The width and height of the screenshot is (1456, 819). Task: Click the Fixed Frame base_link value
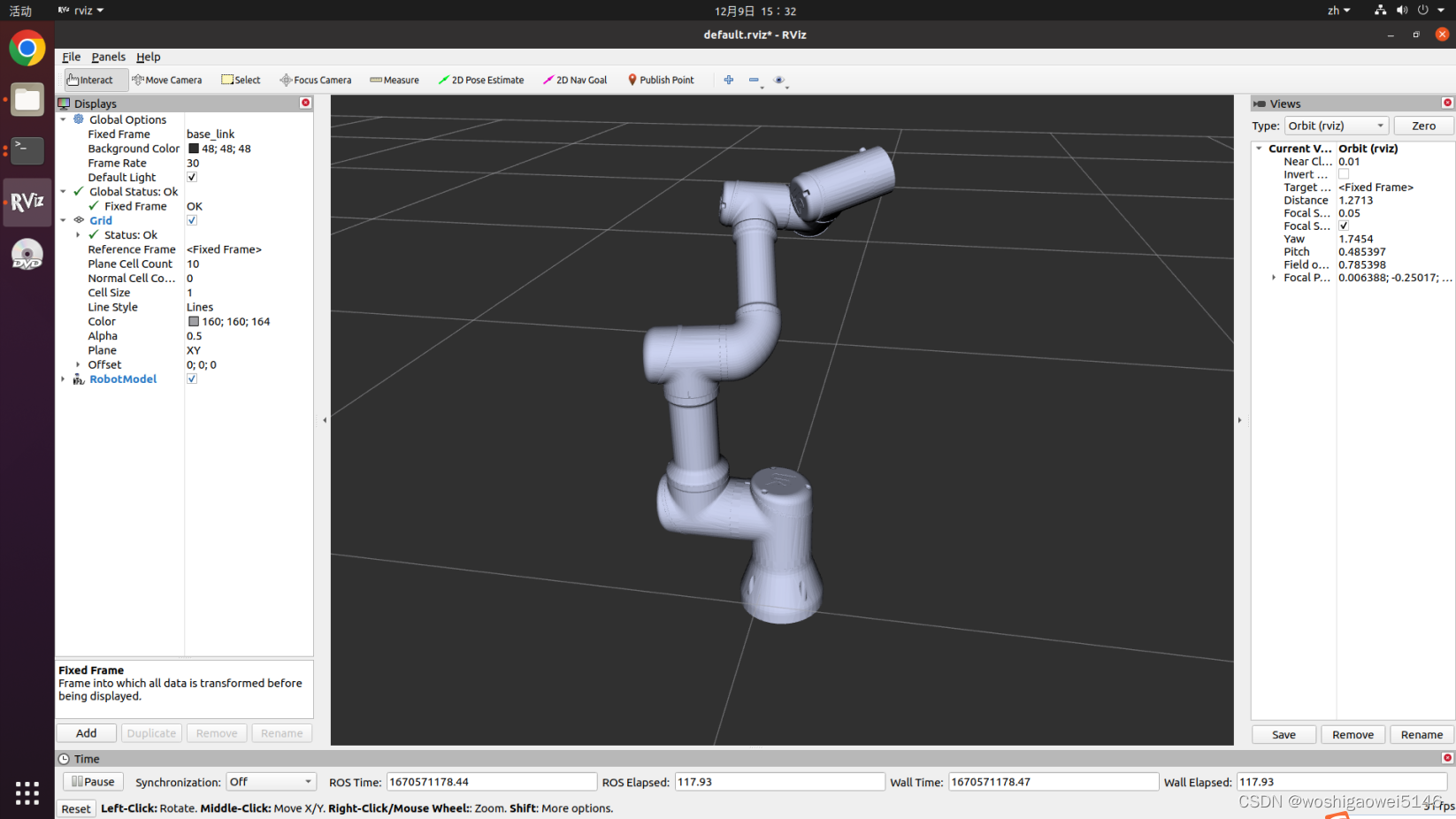[x=211, y=134]
